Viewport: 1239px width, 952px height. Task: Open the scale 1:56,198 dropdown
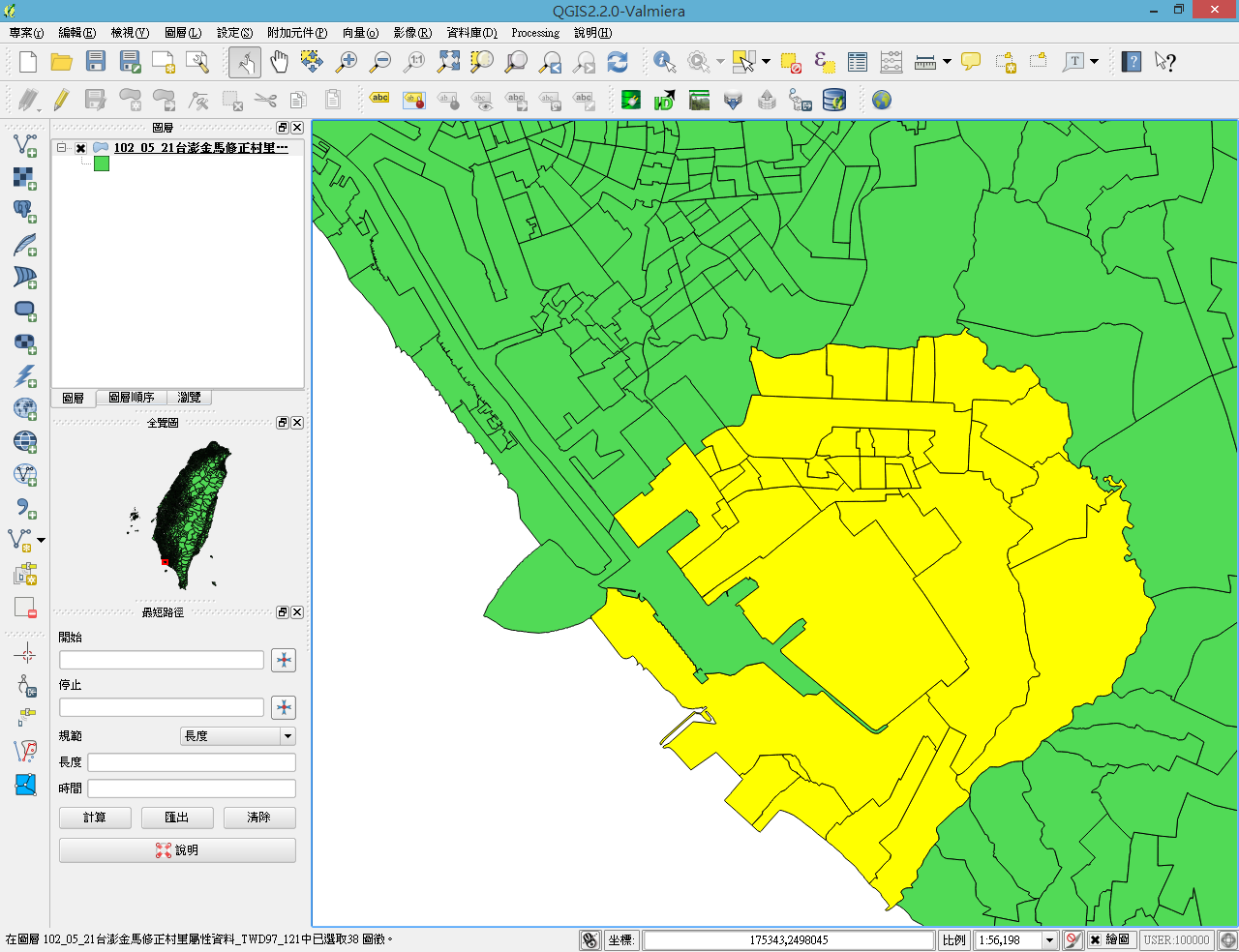click(x=1049, y=939)
